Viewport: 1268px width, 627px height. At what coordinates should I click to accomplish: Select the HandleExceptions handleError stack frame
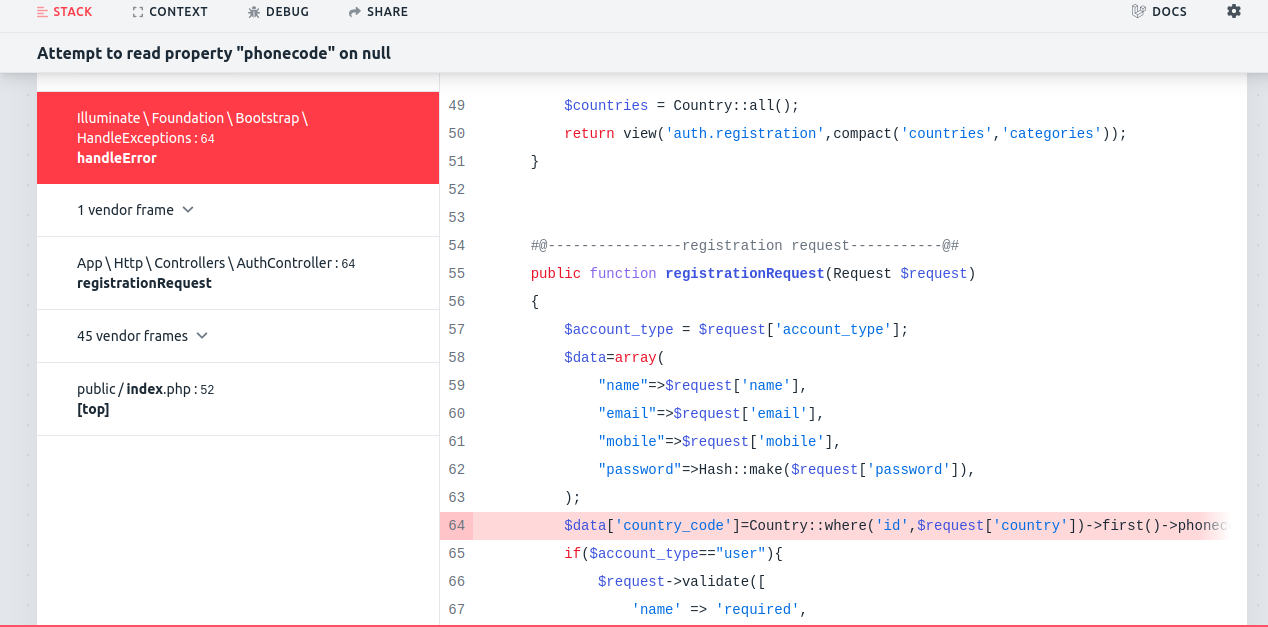click(237, 138)
